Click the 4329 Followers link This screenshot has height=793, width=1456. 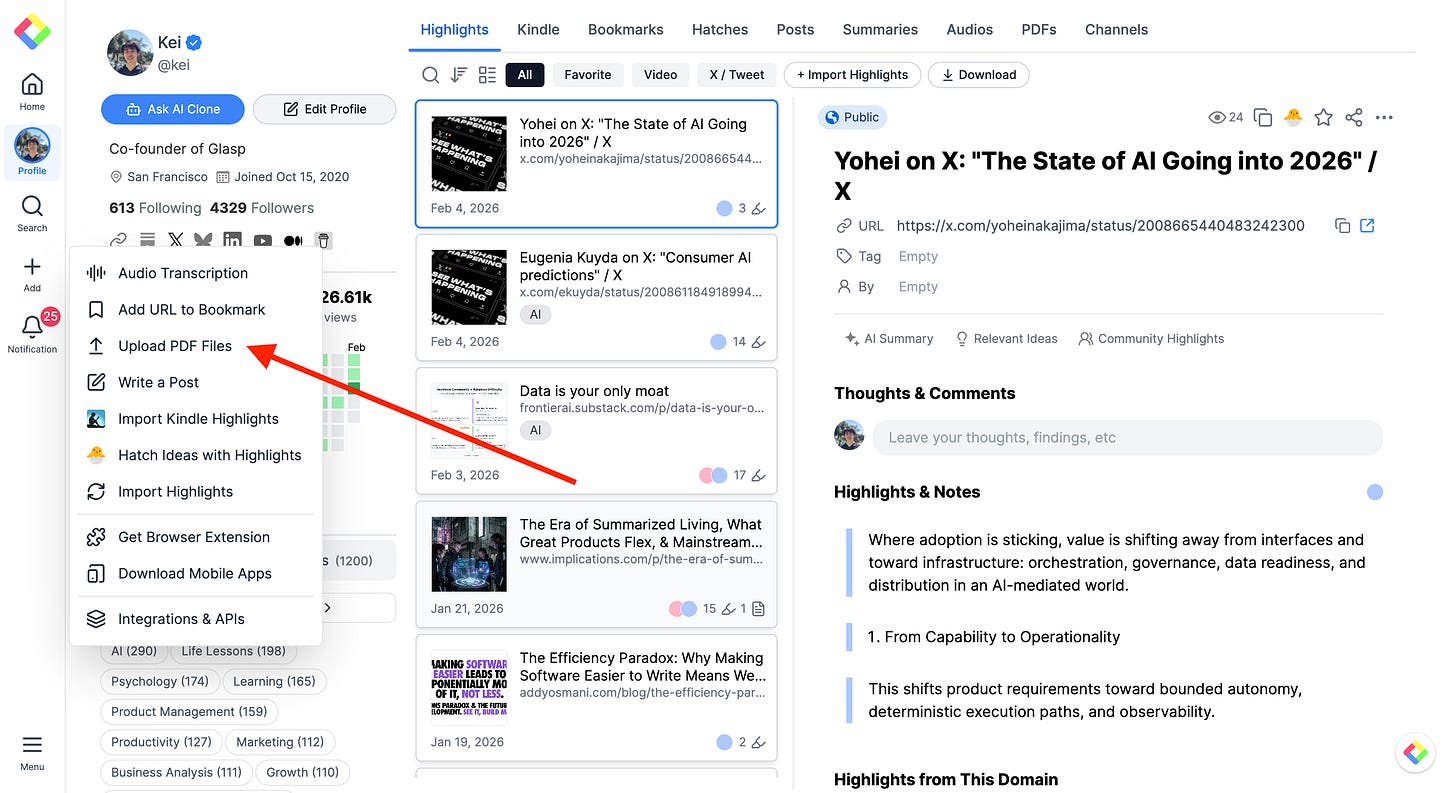[x=262, y=208]
